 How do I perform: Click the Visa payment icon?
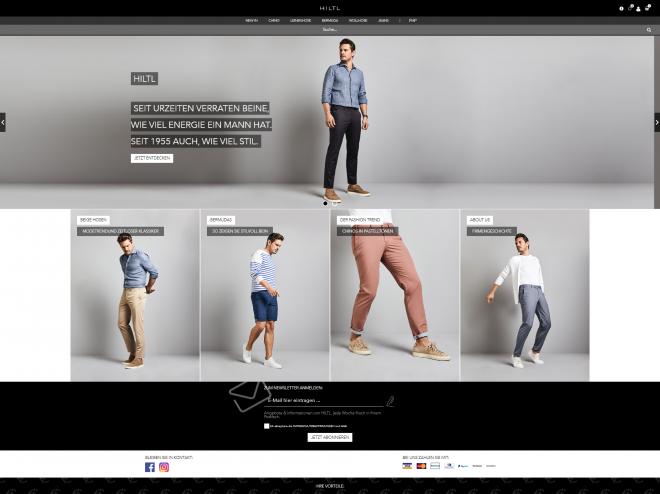(x=407, y=466)
